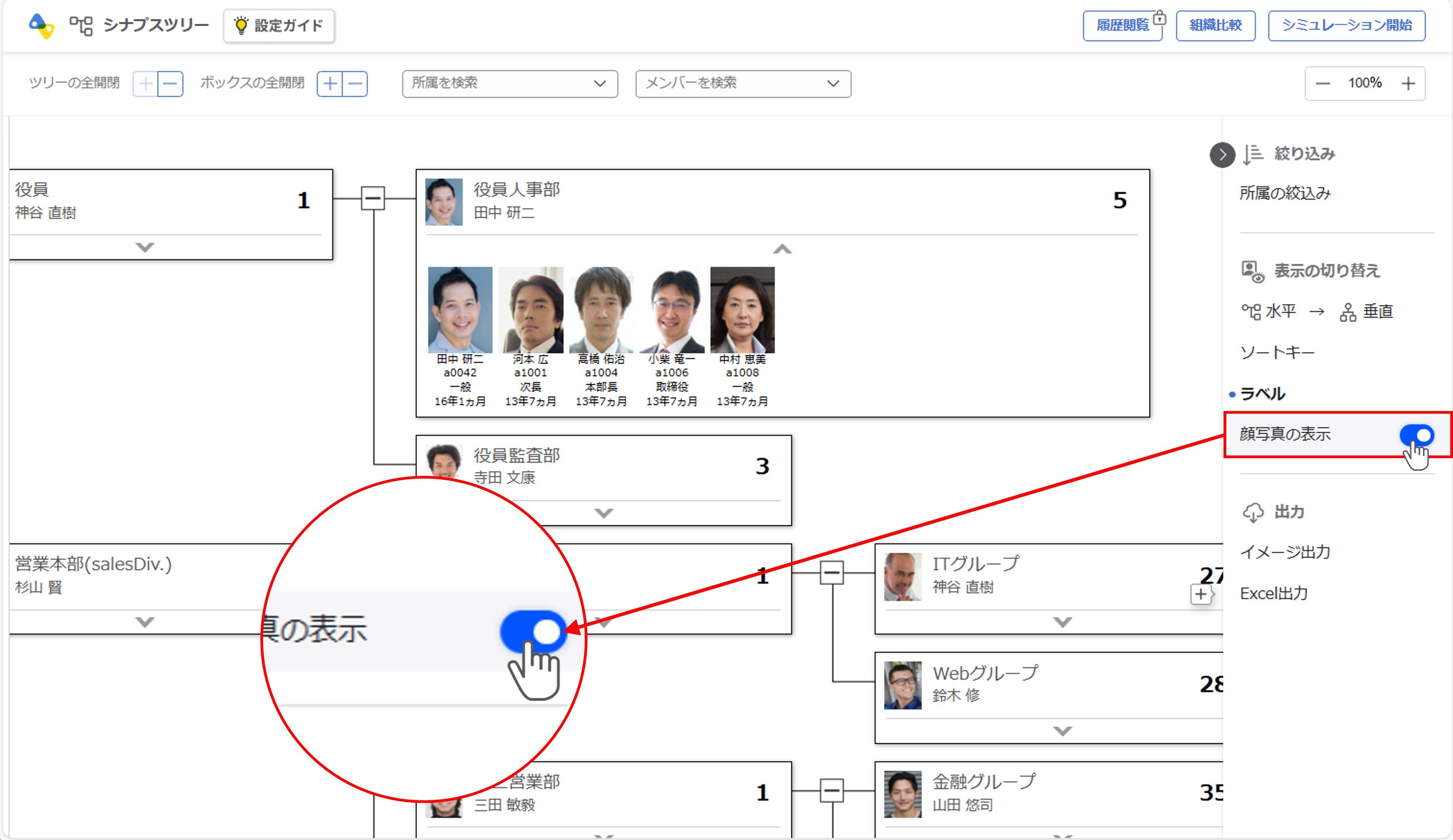Click the box-expand-all plus icon
Image resolution: width=1453 pixels, height=840 pixels.
coord(330,84)
